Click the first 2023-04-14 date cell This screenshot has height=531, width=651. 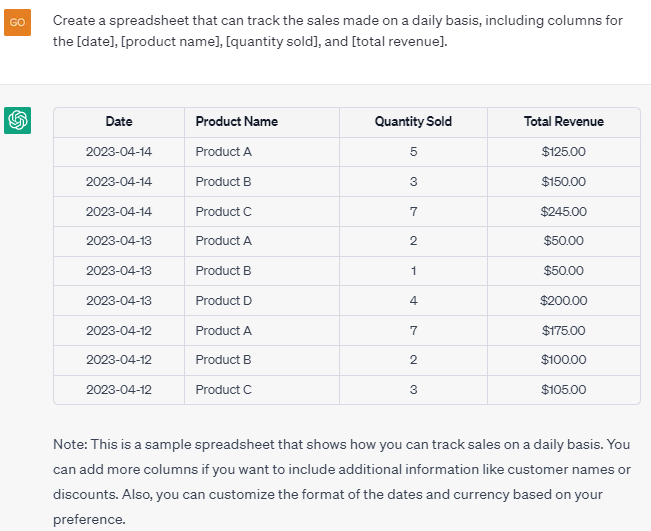point(119,152)
